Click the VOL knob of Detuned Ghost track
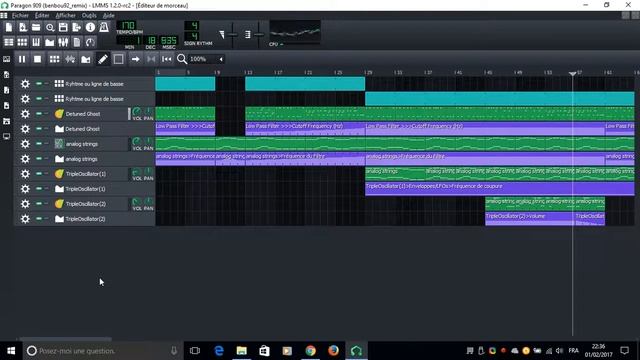The height and width of the screenshot is (360, 640). pyautogui.click(x=137, y=111)
